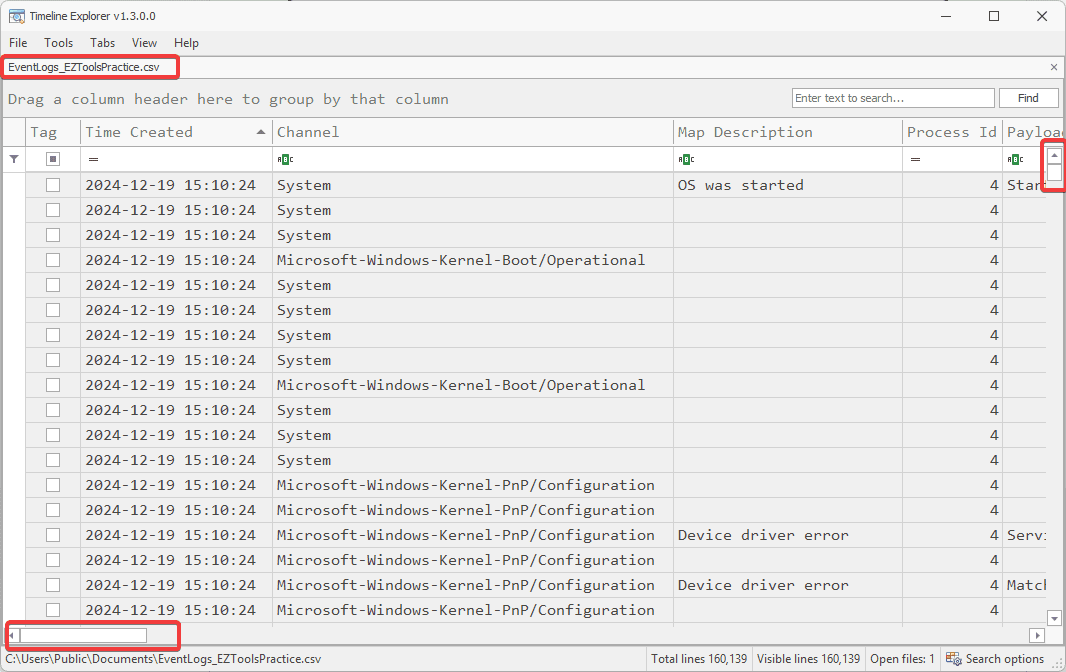Tag the second 'Device driver error' row

point(53,585)
